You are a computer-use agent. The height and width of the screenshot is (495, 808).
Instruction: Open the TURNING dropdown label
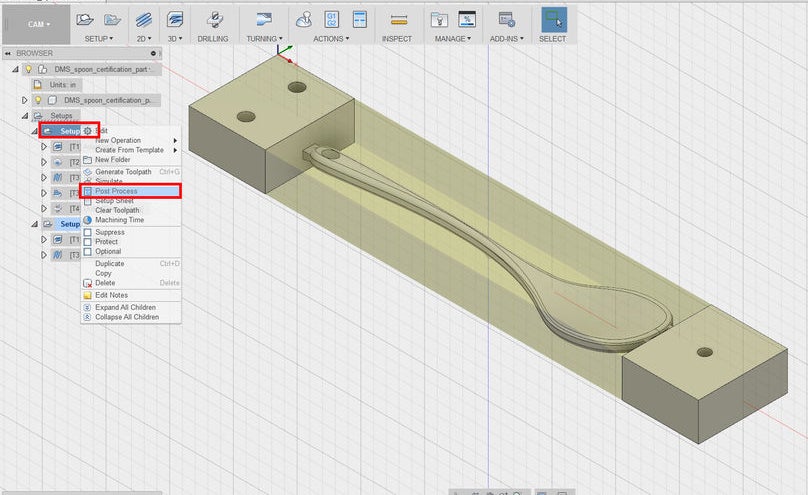264,39
